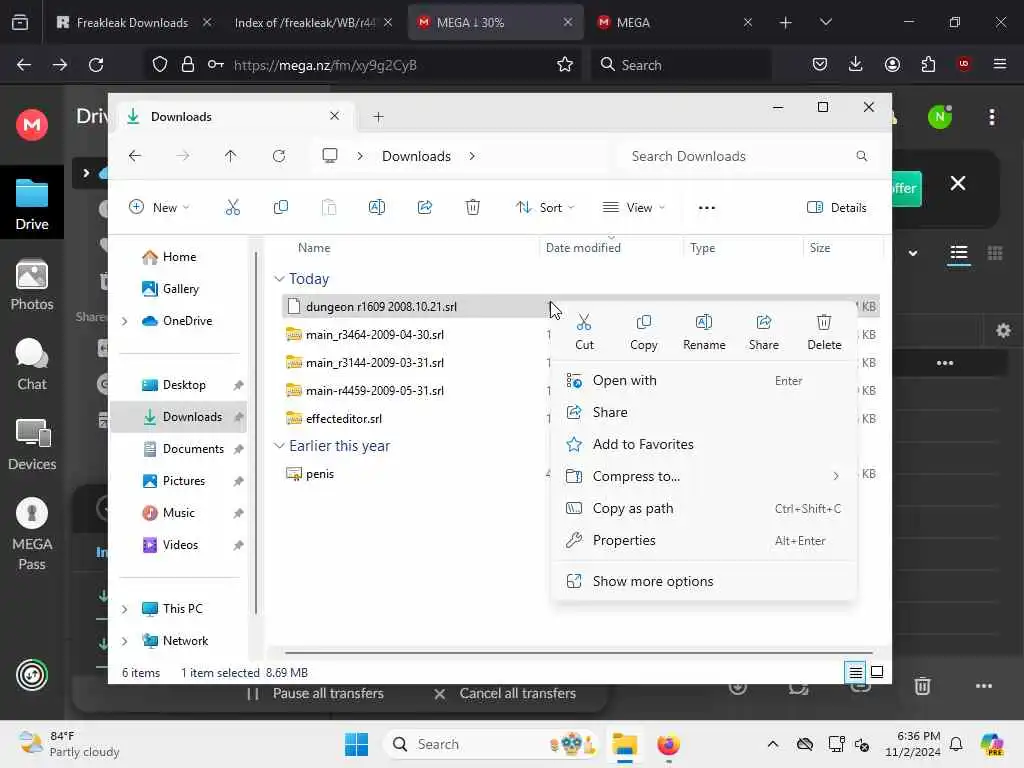Image resolution: width=1024 pixels, height=768 pixels.
Task: Click the Share icon in Explorer toolbar
Action: pyautogui.click(x=424, y=208)
